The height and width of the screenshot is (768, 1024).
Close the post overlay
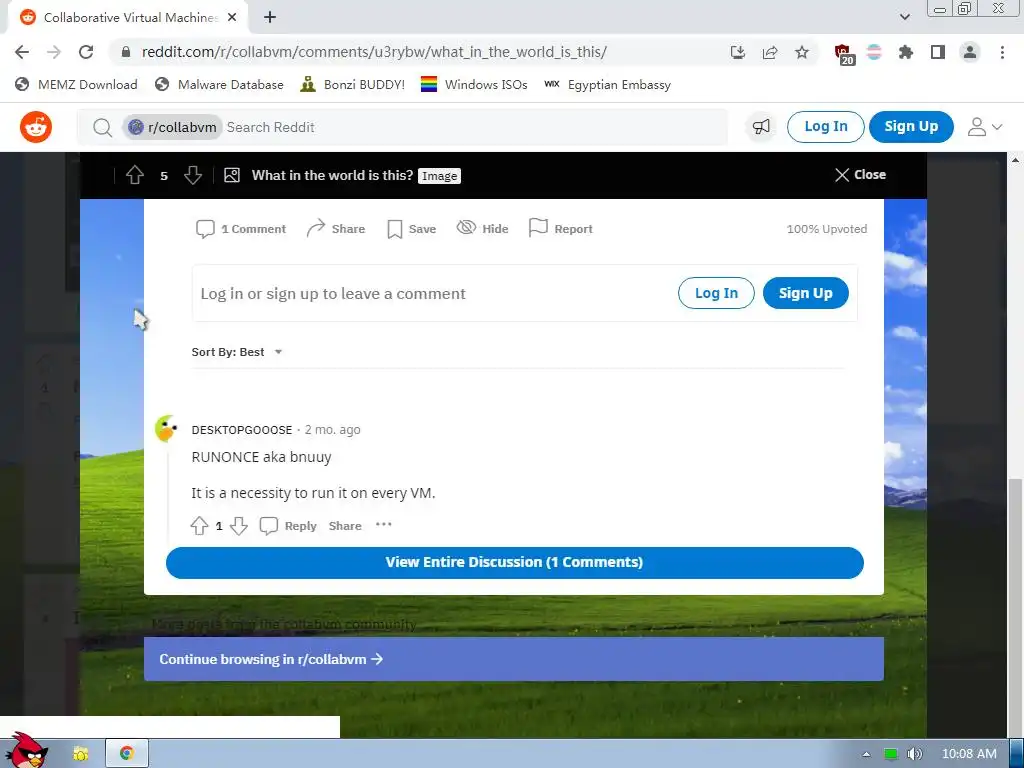pos(860,174)
